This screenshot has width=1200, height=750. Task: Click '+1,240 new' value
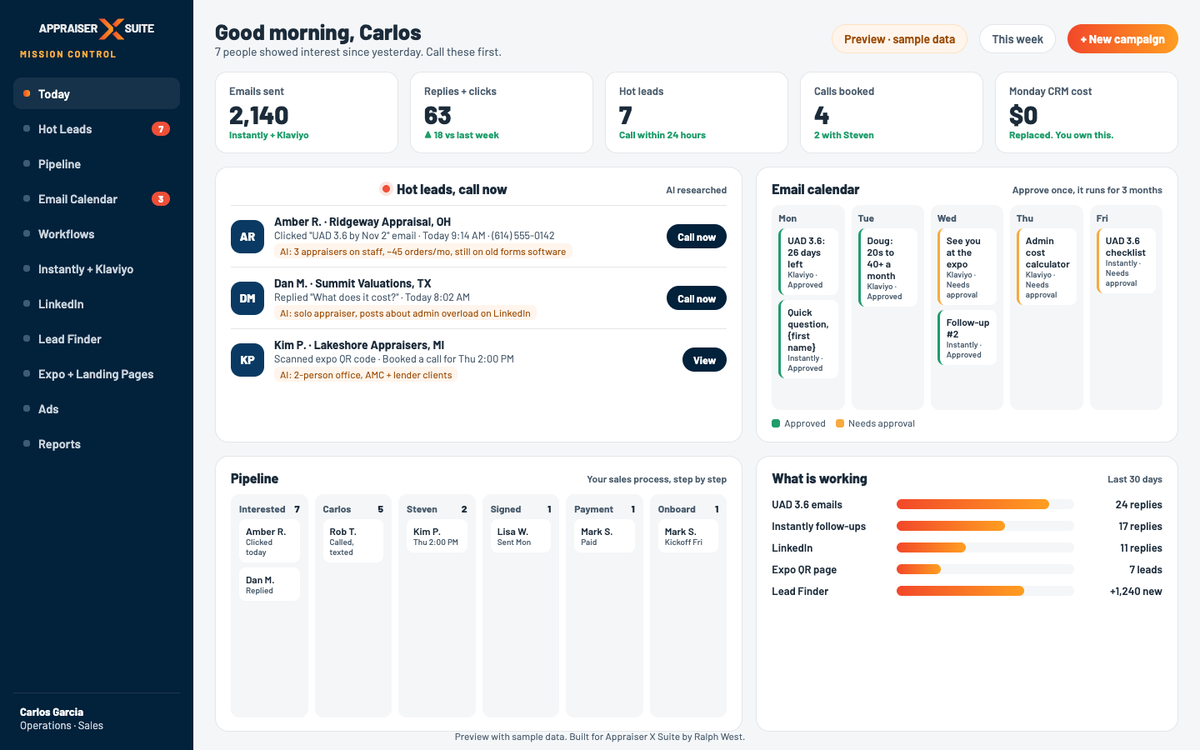[x=1136, y=591]
